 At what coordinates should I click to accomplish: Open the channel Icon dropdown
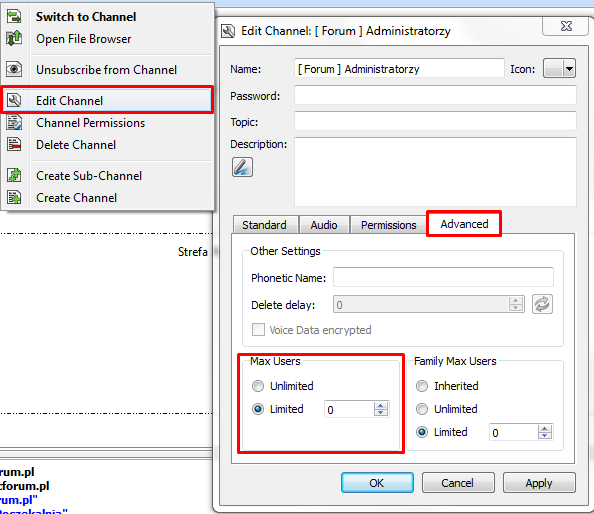560,69
